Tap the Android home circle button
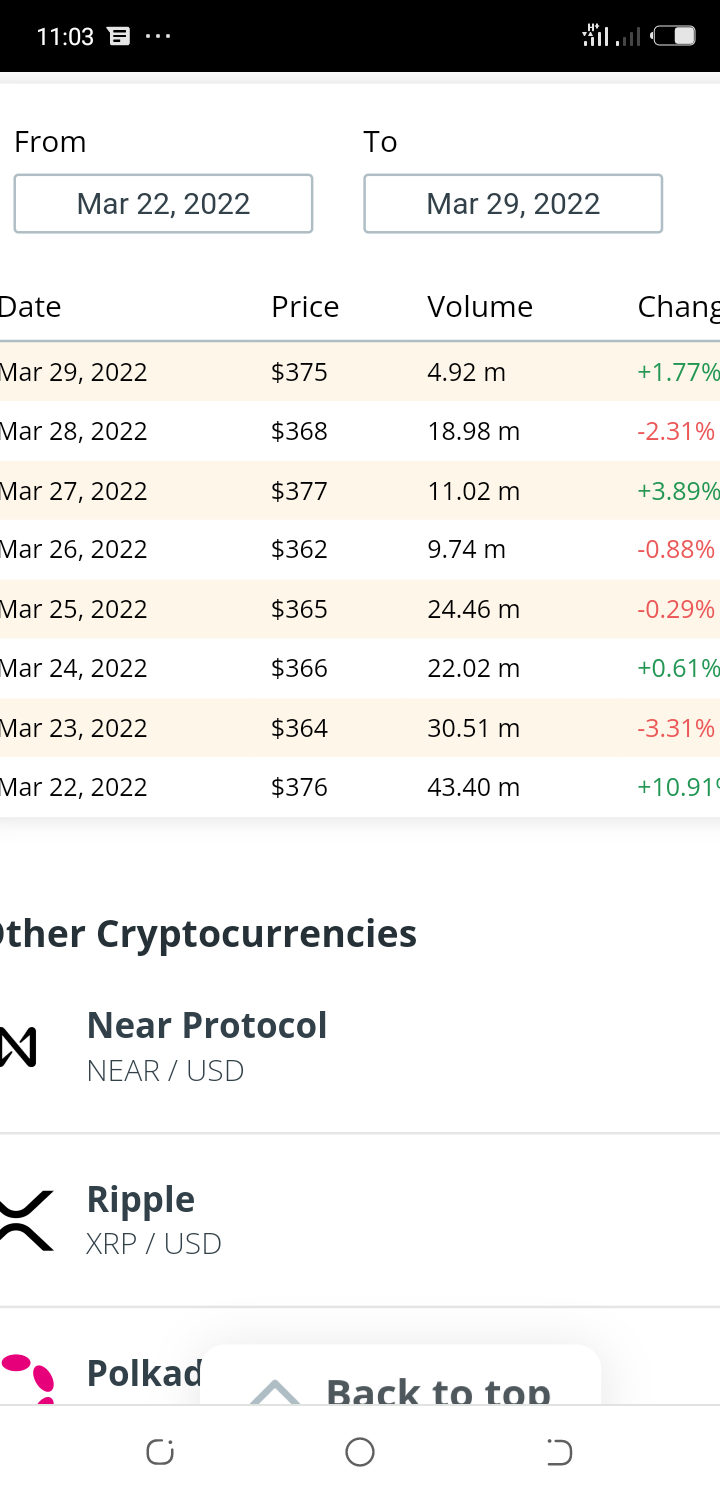 click(360, 1452)
